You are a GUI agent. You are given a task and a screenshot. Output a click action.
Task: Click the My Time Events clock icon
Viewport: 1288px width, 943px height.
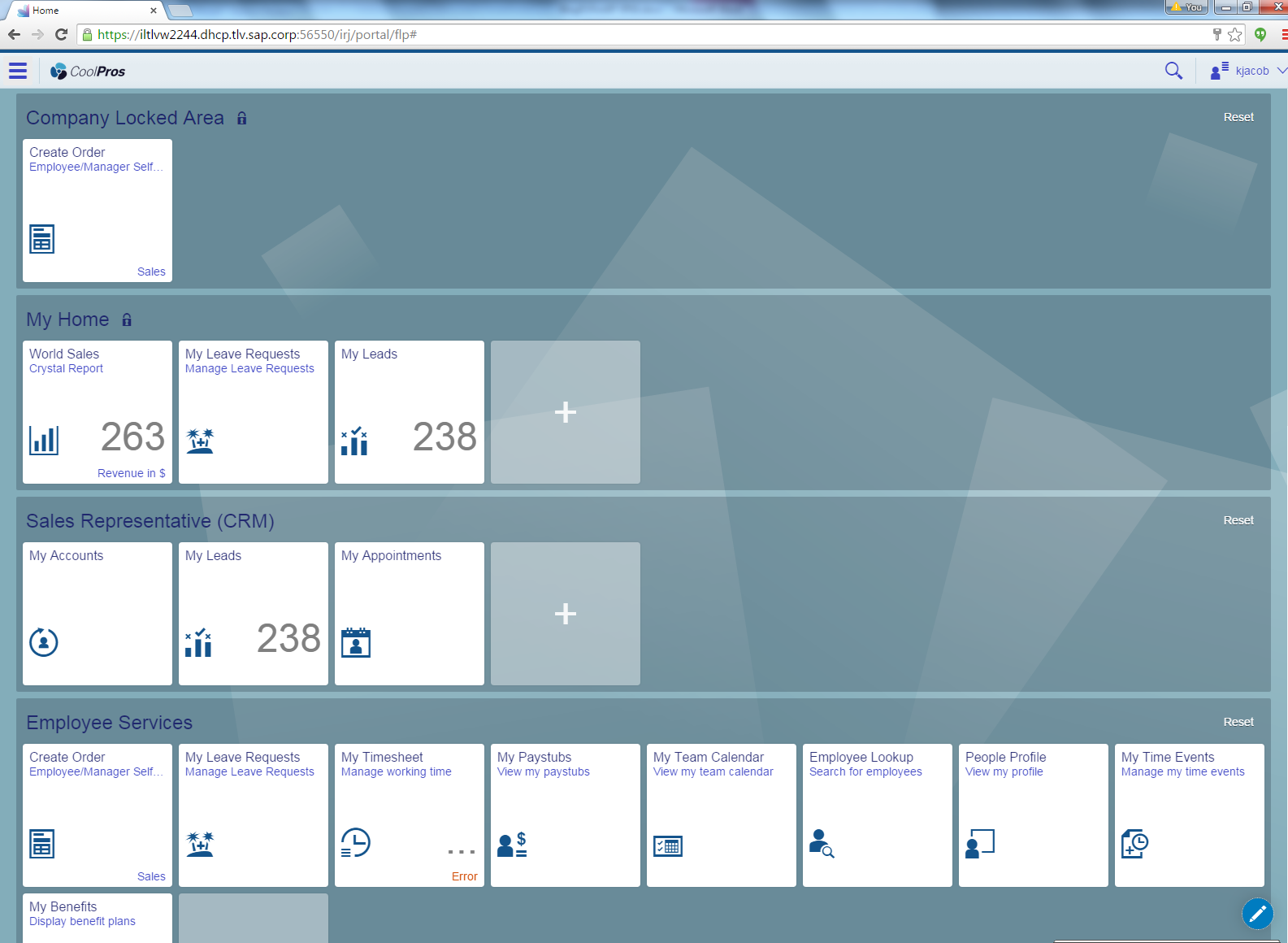[x=1134, y=844]
